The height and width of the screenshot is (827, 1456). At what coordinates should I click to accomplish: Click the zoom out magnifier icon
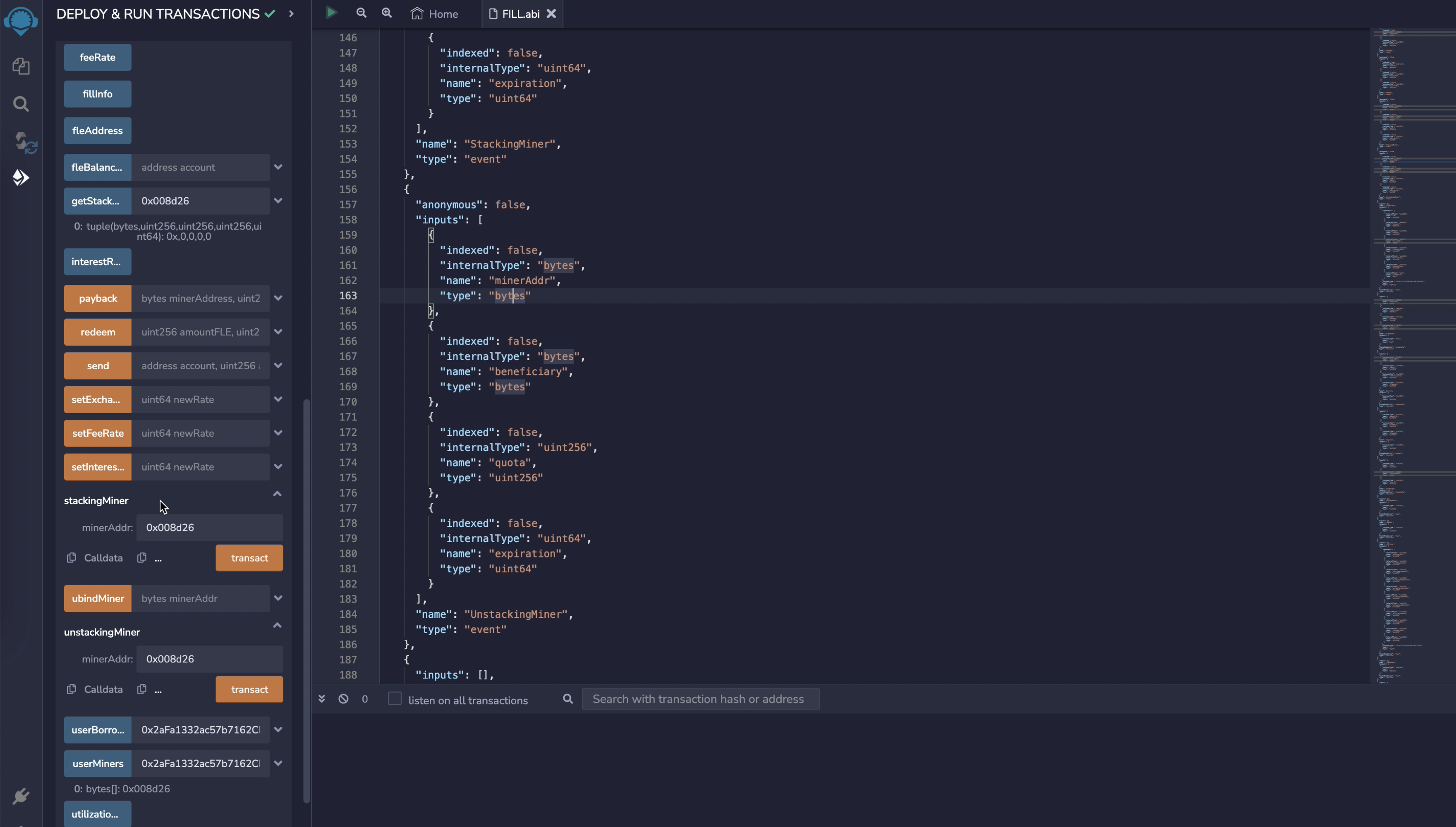pos(361,12)
